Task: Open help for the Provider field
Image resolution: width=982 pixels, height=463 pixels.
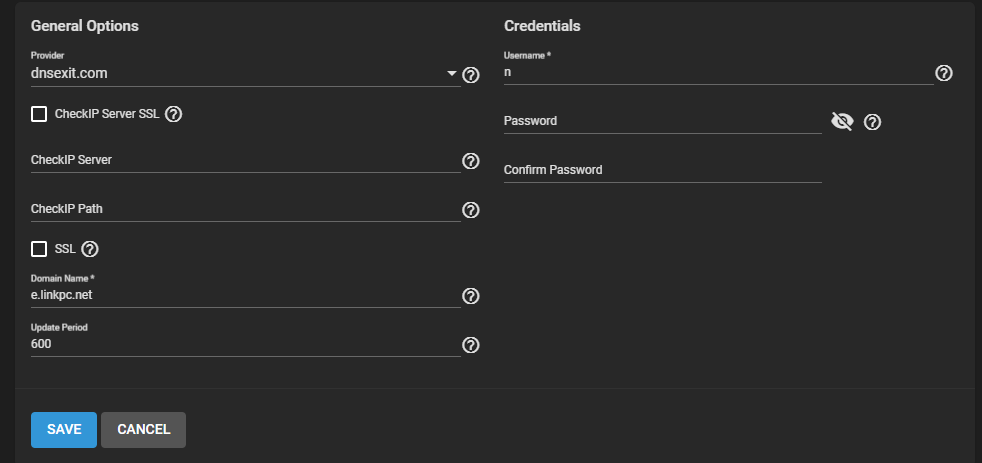Action: (x=470, y=75)
